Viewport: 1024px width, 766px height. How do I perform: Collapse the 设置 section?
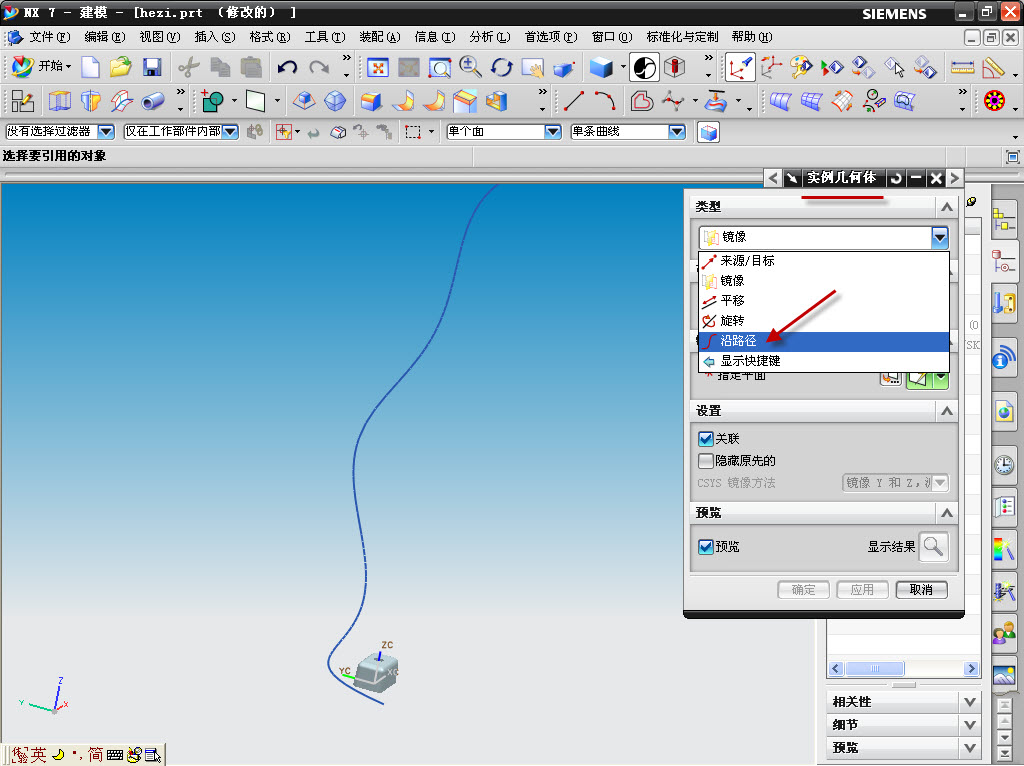coord(946,411)
